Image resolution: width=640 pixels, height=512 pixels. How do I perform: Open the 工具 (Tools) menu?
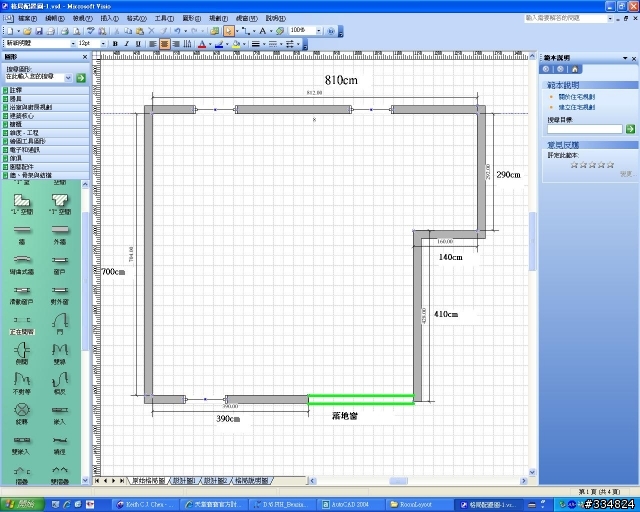coord(164,18)
